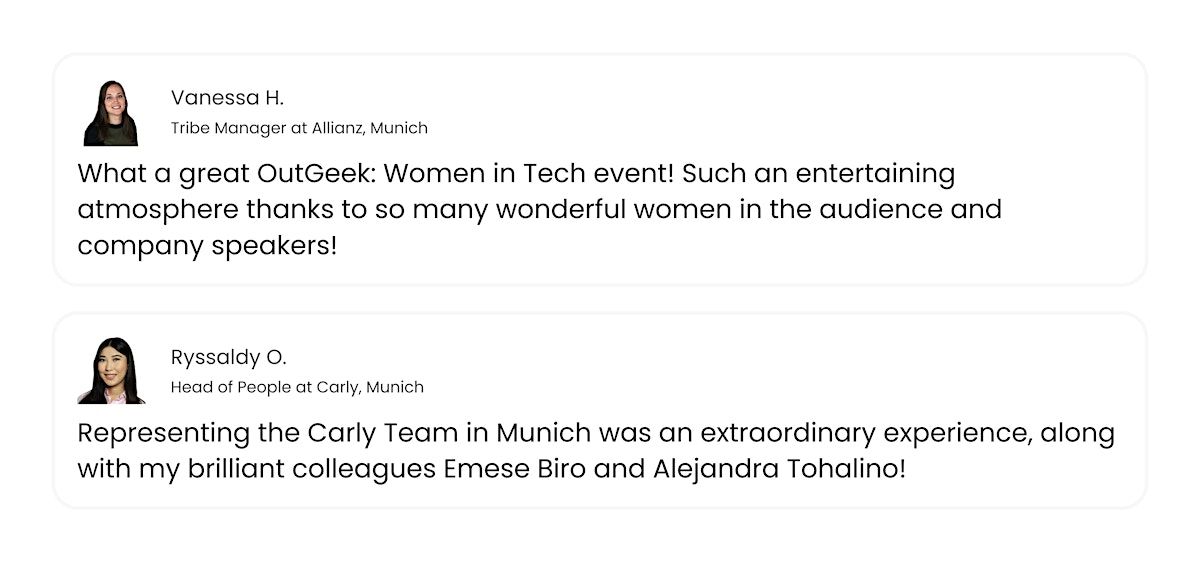Click Ryssaldy O.'s profile photo
The height and width of the screenshot is (561, 1200).
point(111,371)
